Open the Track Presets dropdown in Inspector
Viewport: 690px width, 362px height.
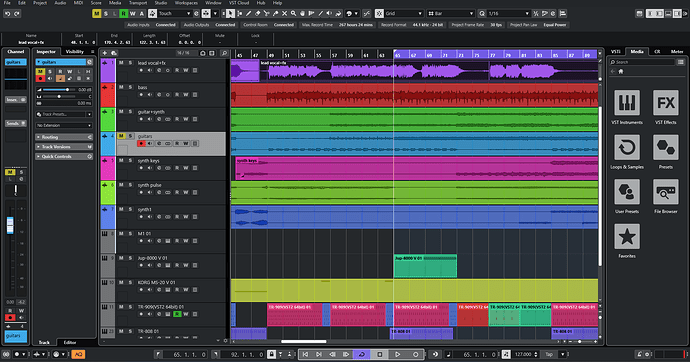(x=64, y=114)
